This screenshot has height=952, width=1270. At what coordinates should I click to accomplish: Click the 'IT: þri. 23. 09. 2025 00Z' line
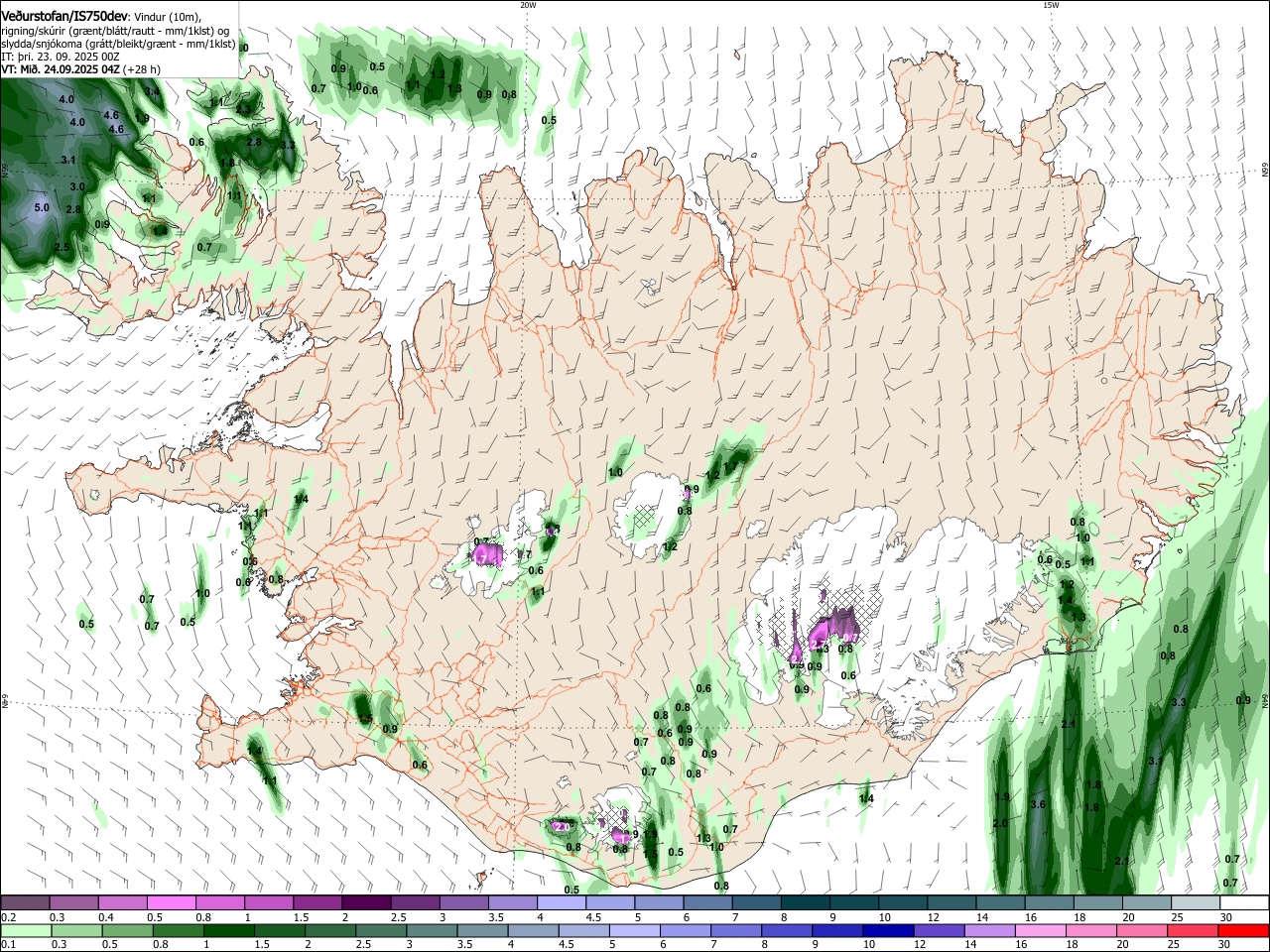pos(61,57)
